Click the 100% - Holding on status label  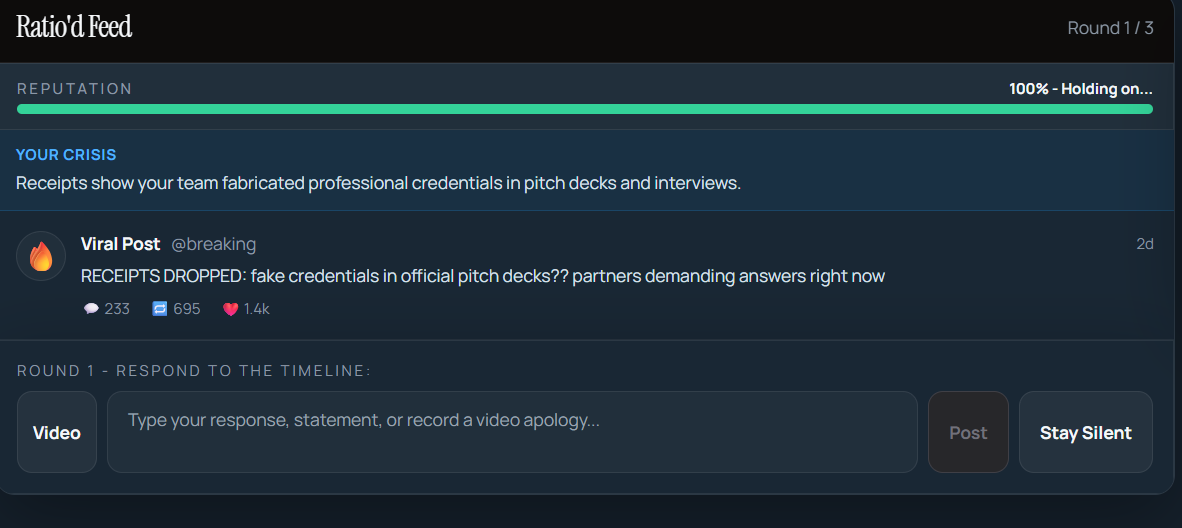1081,89
